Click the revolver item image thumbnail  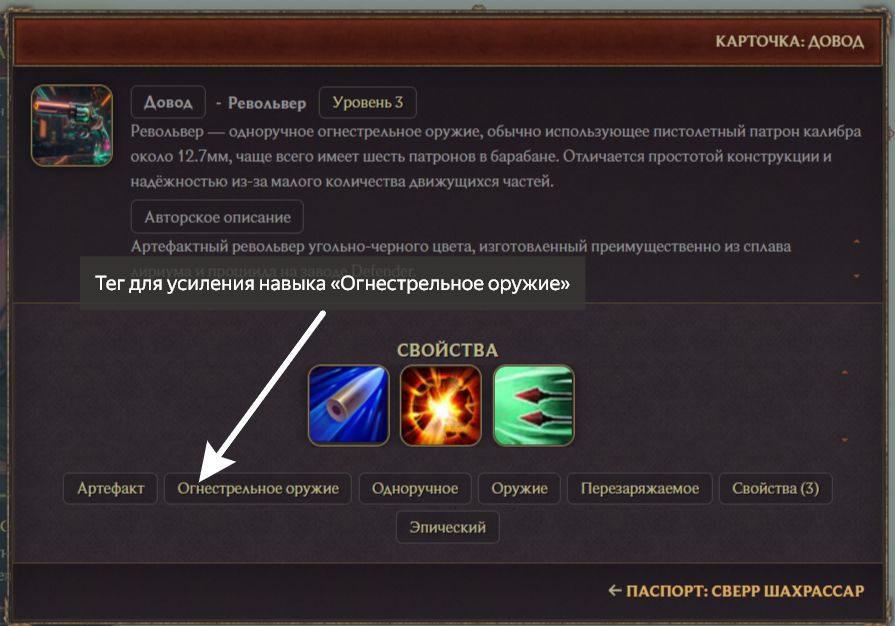(x=72, y=126)
